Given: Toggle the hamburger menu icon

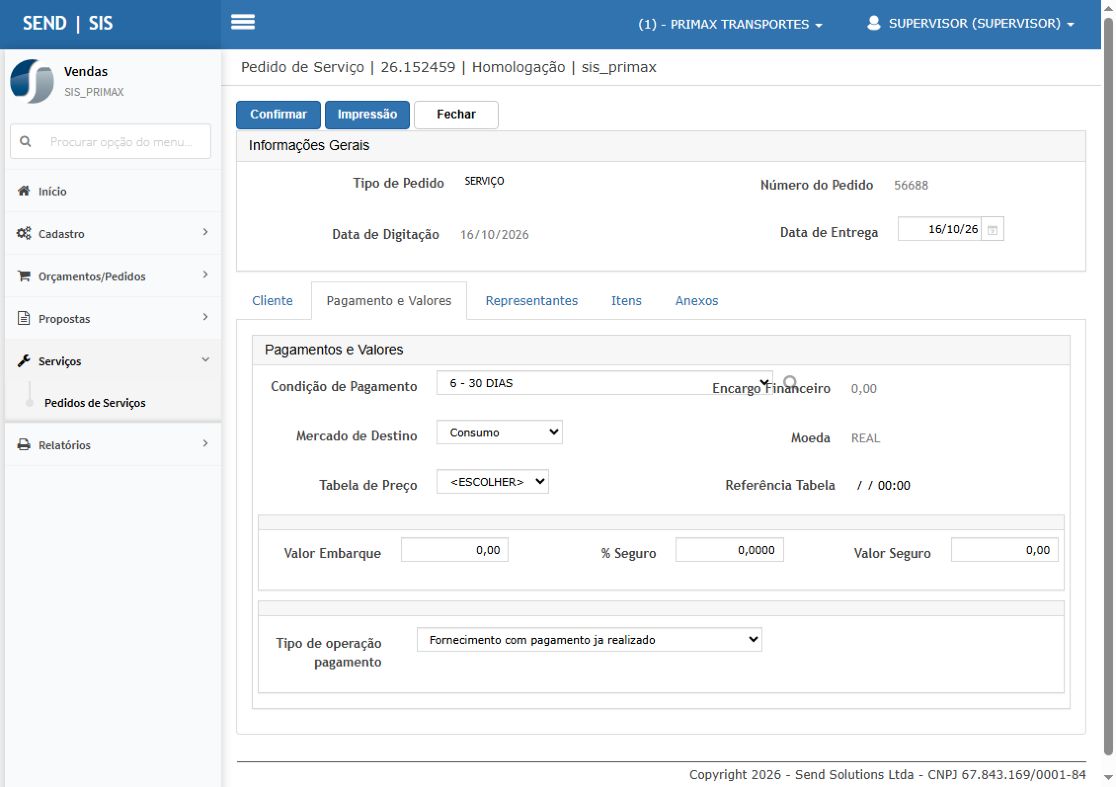Looking at the screenshot, I should pos(243,22).
